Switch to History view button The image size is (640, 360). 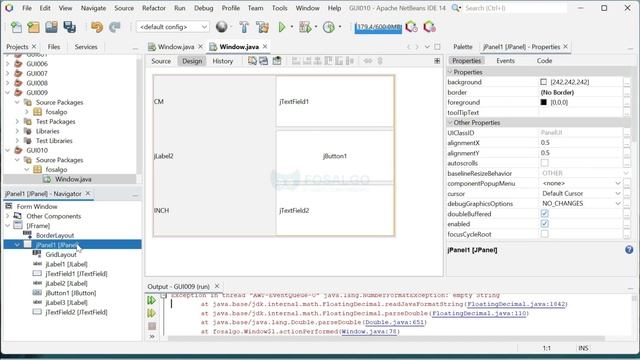point(222,61)
